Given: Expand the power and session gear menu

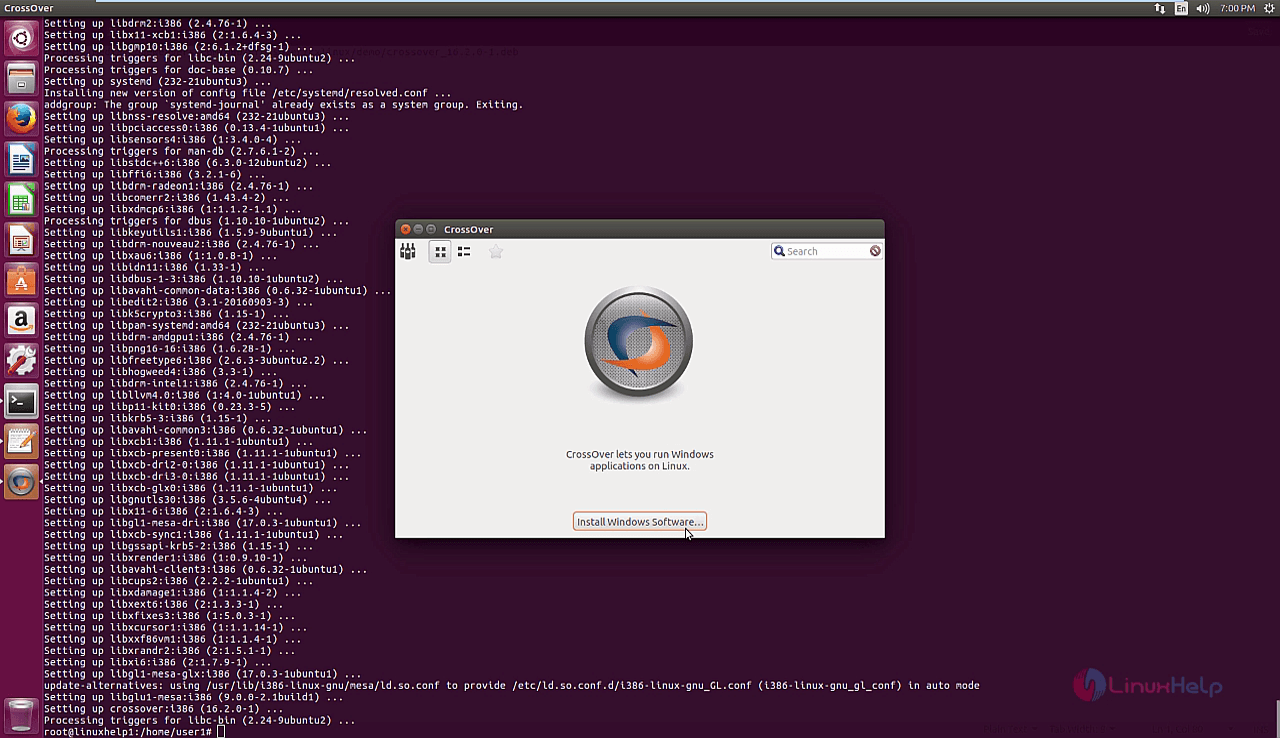Looking at the screenshot, I should 1267,8.
